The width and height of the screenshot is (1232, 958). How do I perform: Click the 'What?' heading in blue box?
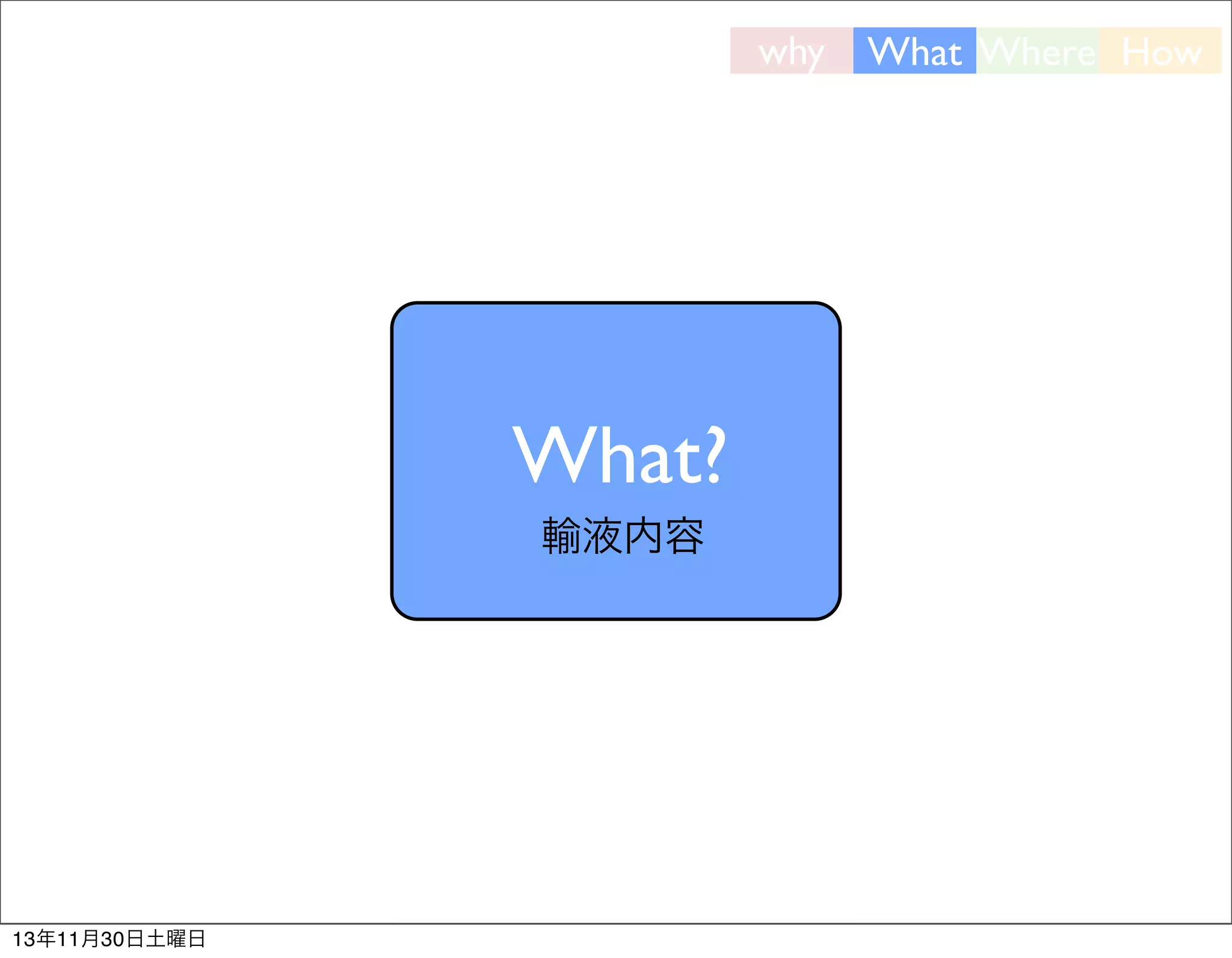(619, 455)
